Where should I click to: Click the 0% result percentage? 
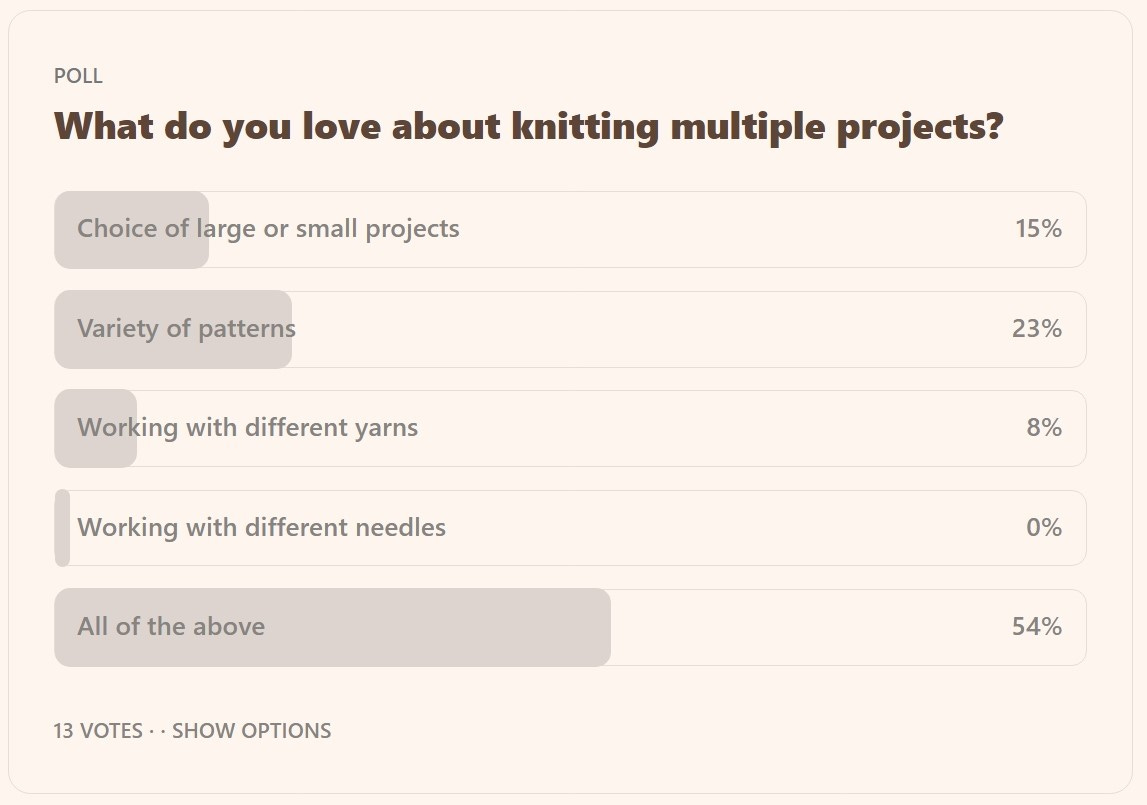(1044, 527)
